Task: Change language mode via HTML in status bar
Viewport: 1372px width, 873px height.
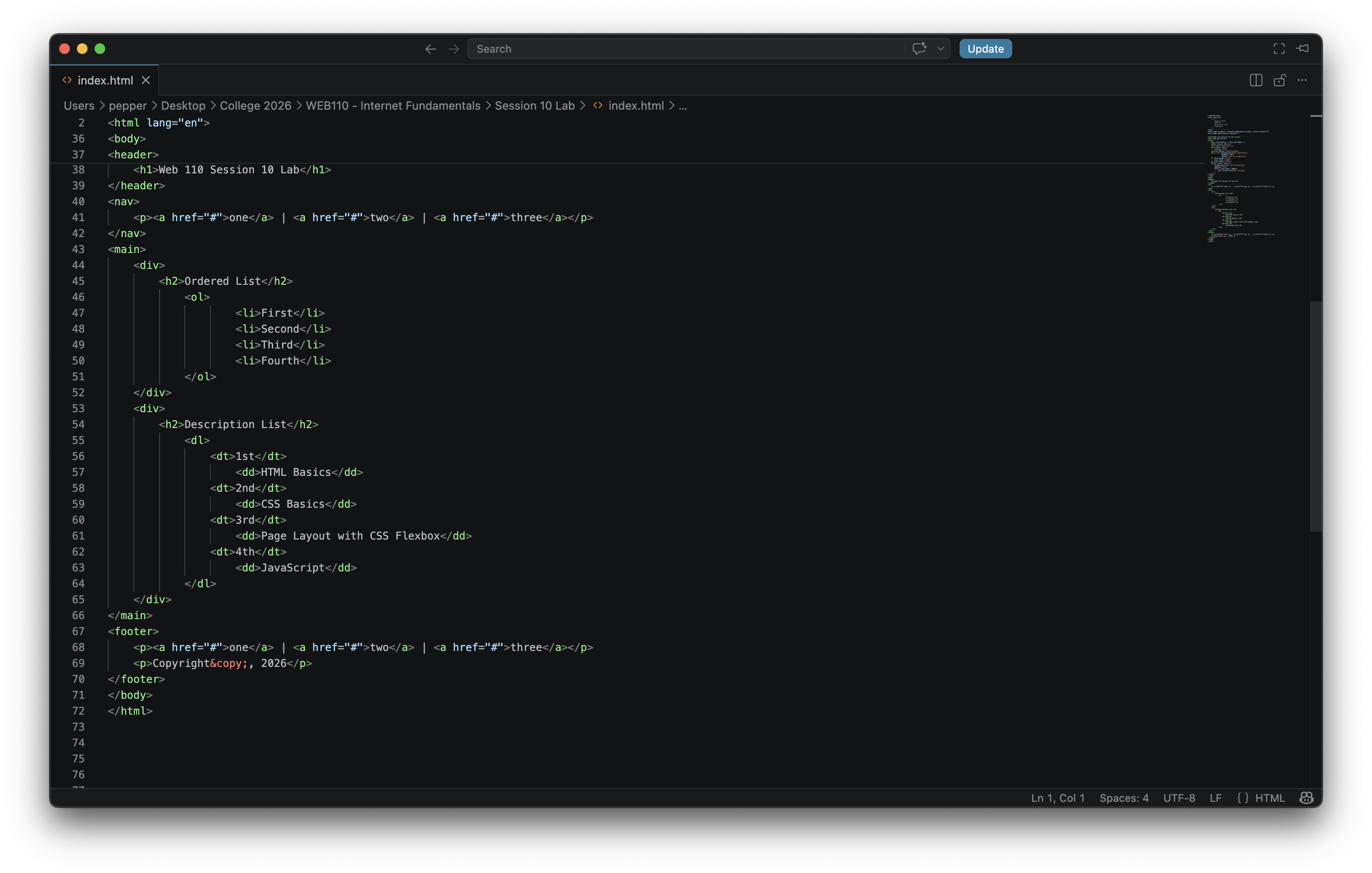Action: pos(1269,798)
